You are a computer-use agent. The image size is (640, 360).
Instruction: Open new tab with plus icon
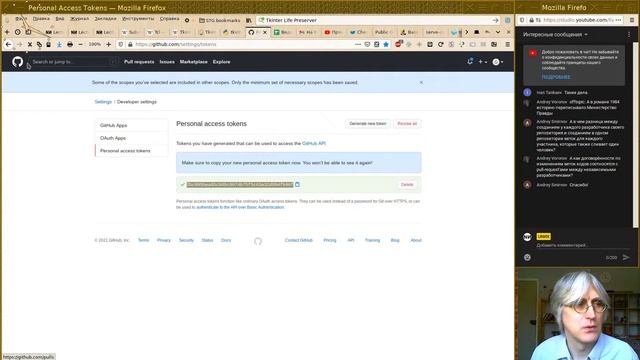(7, 32)
